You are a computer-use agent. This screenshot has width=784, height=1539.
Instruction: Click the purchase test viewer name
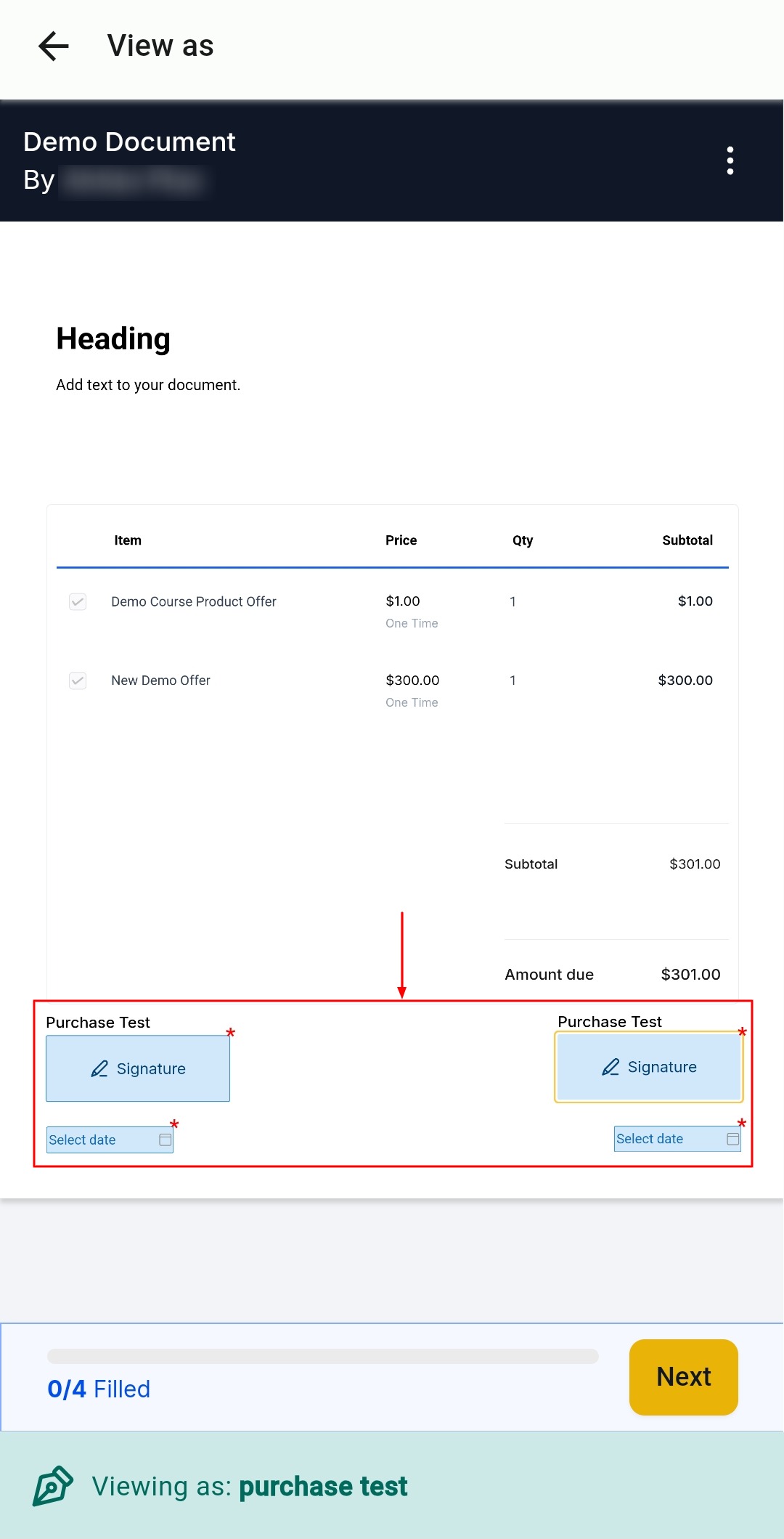coord(323,1487)
